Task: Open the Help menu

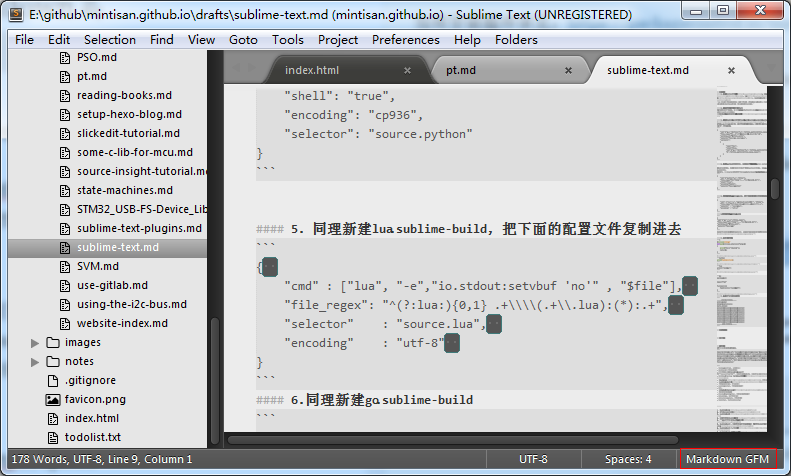Action: (467, 40)
